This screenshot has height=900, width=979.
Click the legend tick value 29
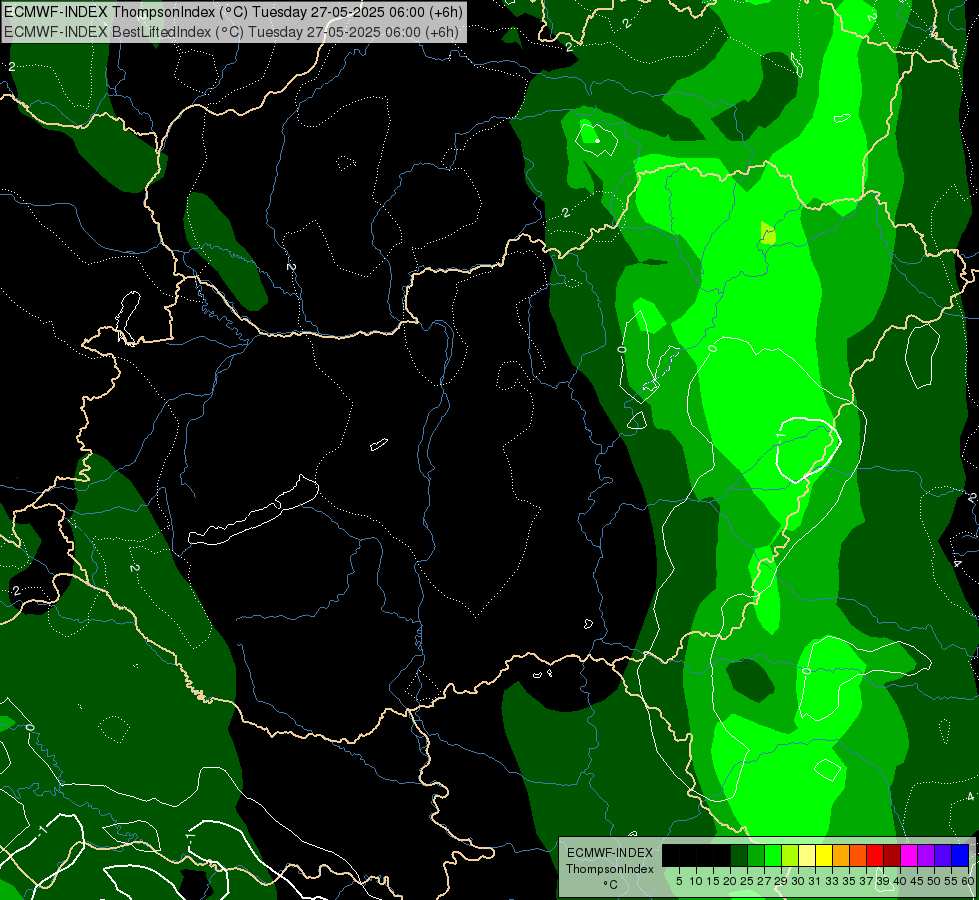781,881
